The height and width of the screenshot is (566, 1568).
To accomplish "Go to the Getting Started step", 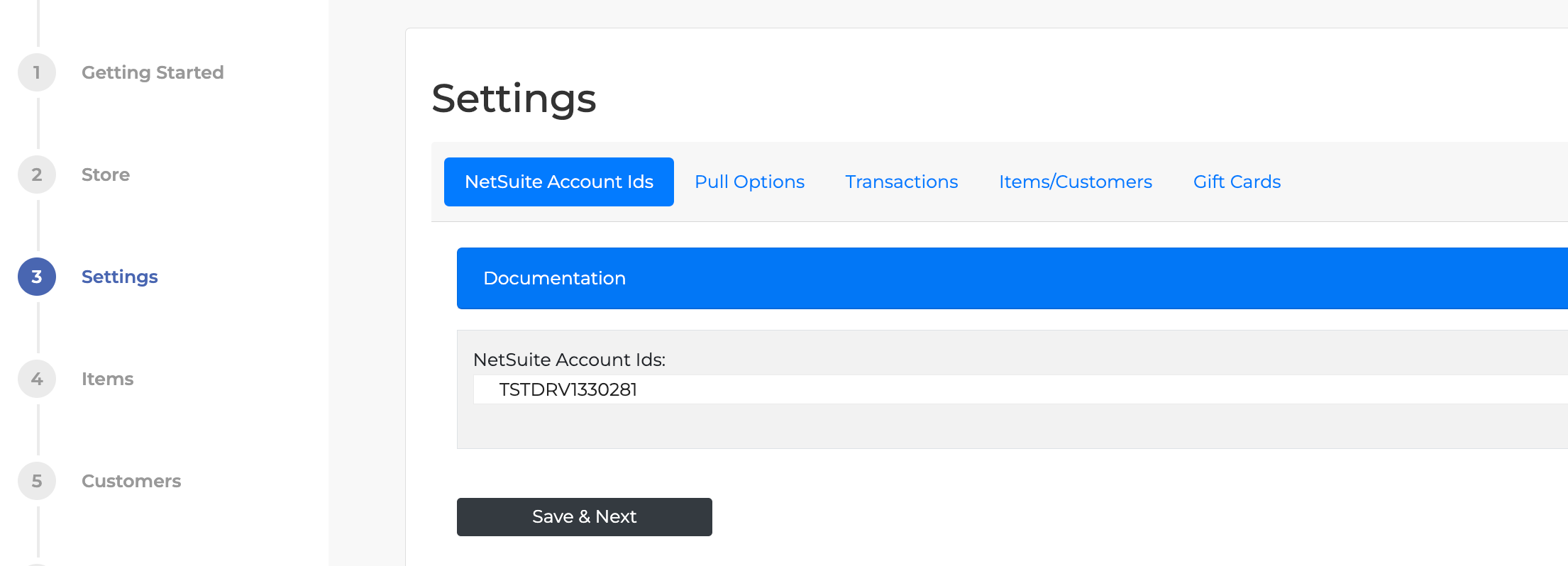I will pos(153,72).
